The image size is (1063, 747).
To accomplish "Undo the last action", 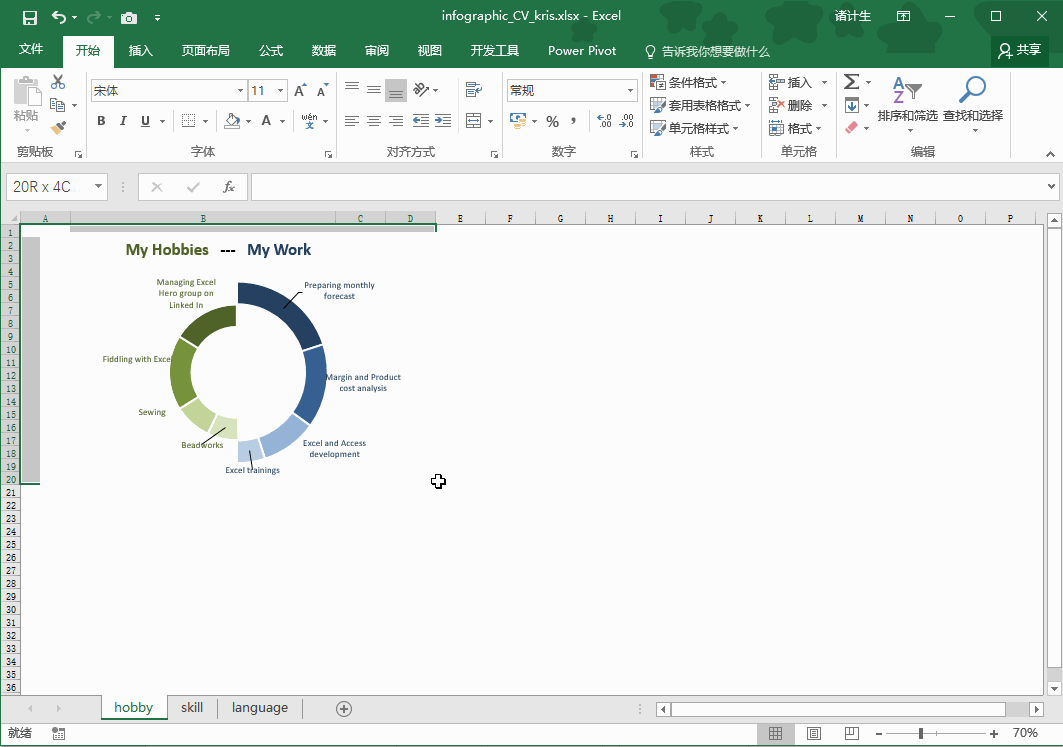I will [x=59, y=18].
